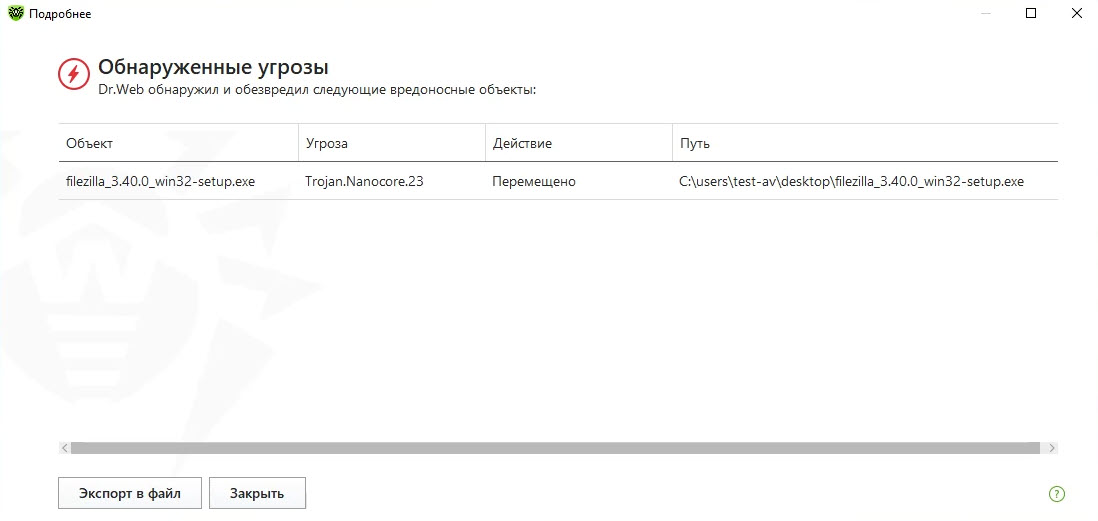
Task: Click the red lightning threat icon
Action: pos(74,74)
